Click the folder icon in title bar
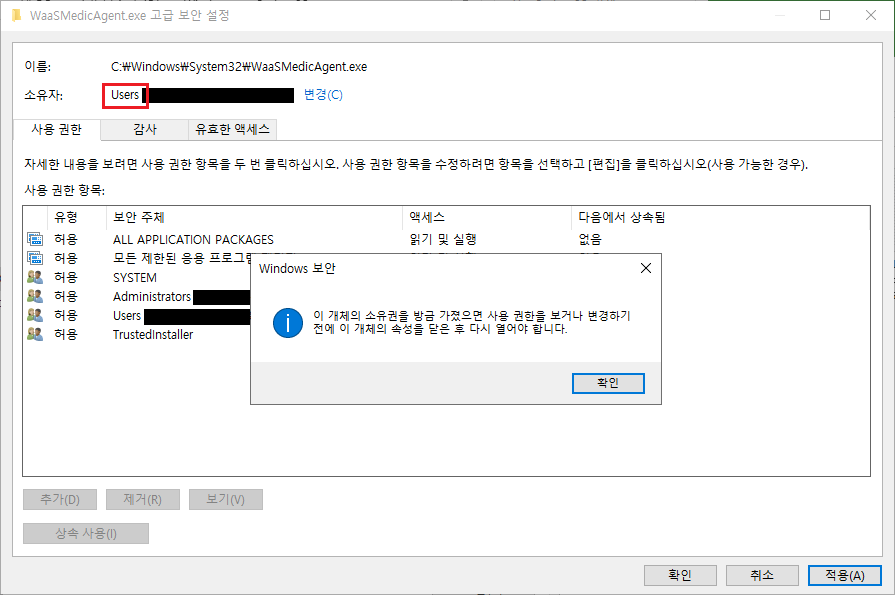The height and width of the screenshot is (595, 895). click(x=16, y=15)
